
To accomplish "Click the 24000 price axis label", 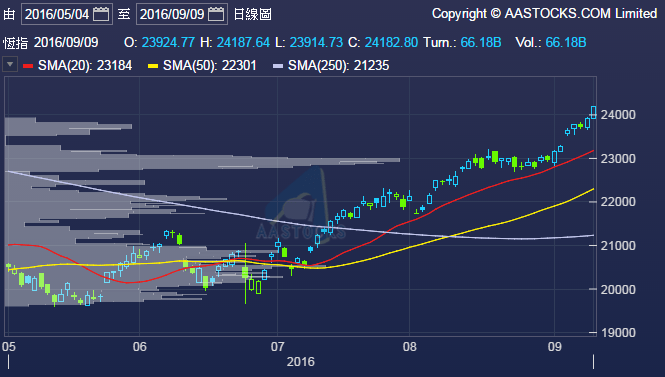I will [x=618, y=115].
